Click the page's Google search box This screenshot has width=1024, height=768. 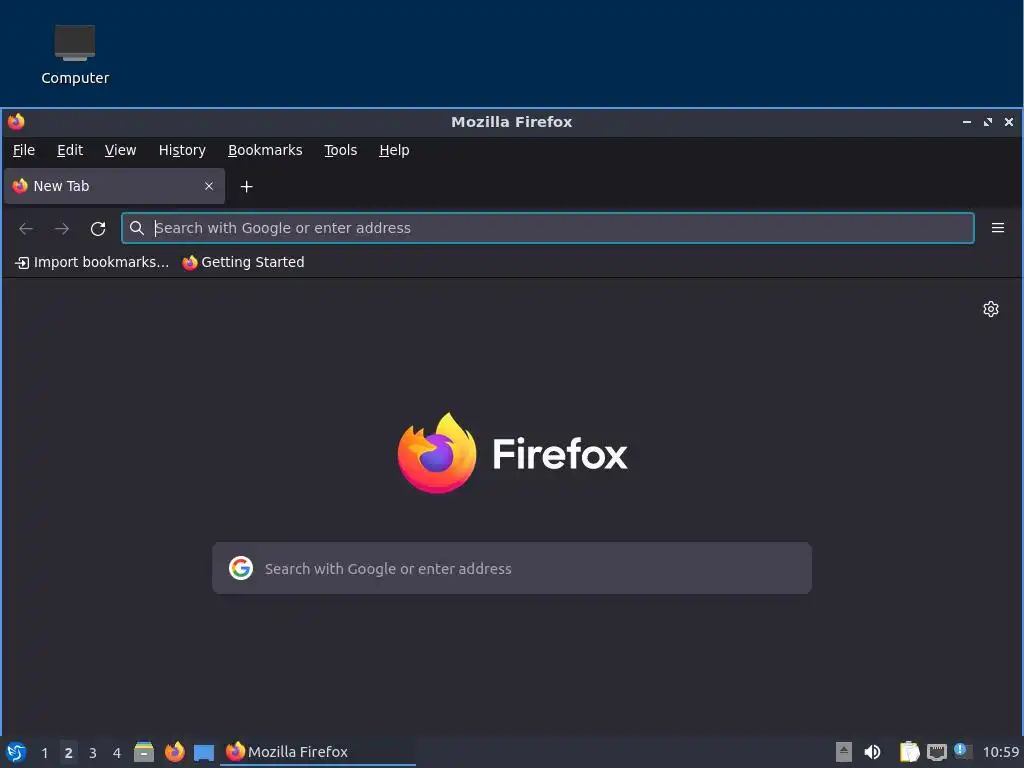coord(512,568)
